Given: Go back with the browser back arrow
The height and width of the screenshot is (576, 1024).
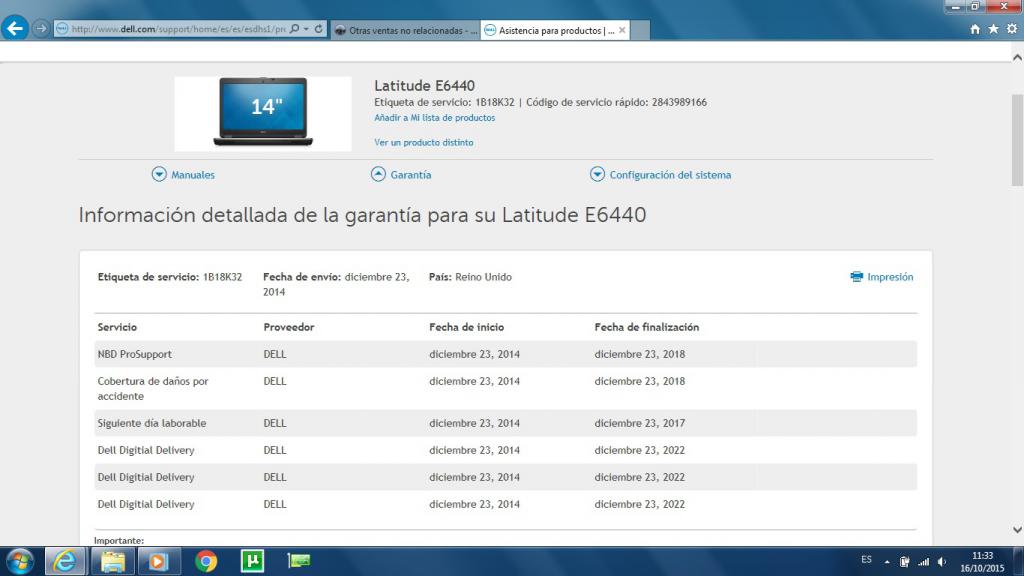Looking at the screenshot, I should click(15, 29).
